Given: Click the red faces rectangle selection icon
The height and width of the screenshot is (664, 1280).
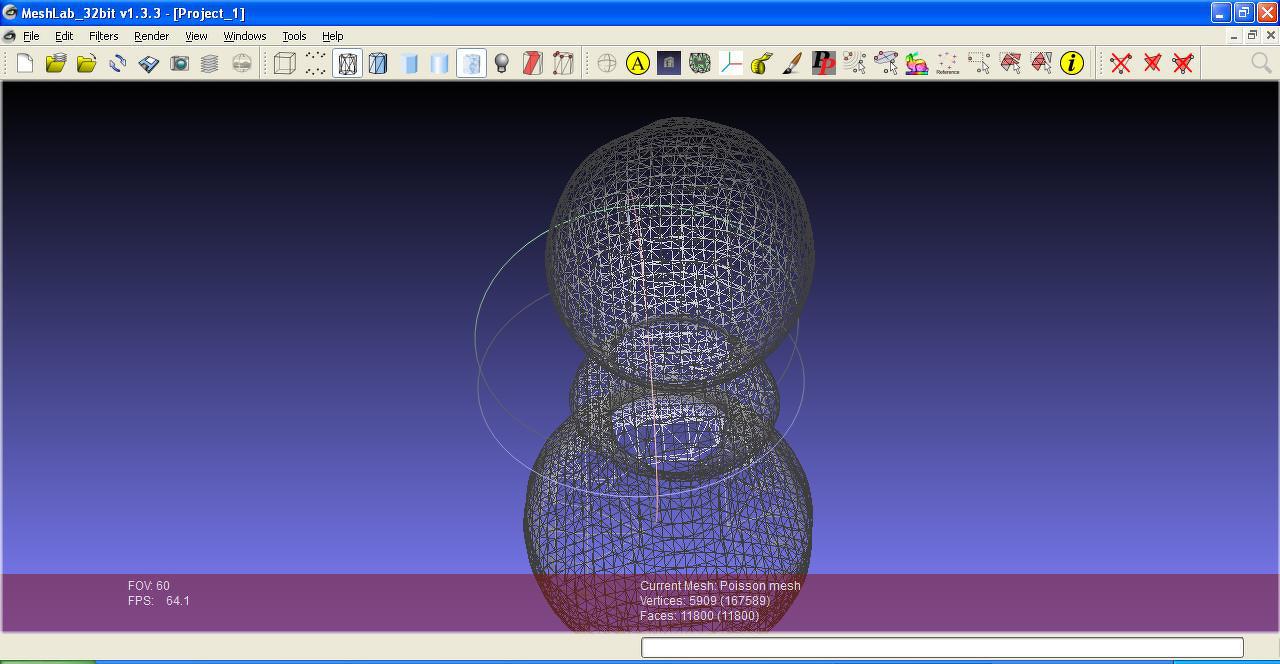Looking at the screenshot, I should pyautogui.click(x=1010, y=63).
